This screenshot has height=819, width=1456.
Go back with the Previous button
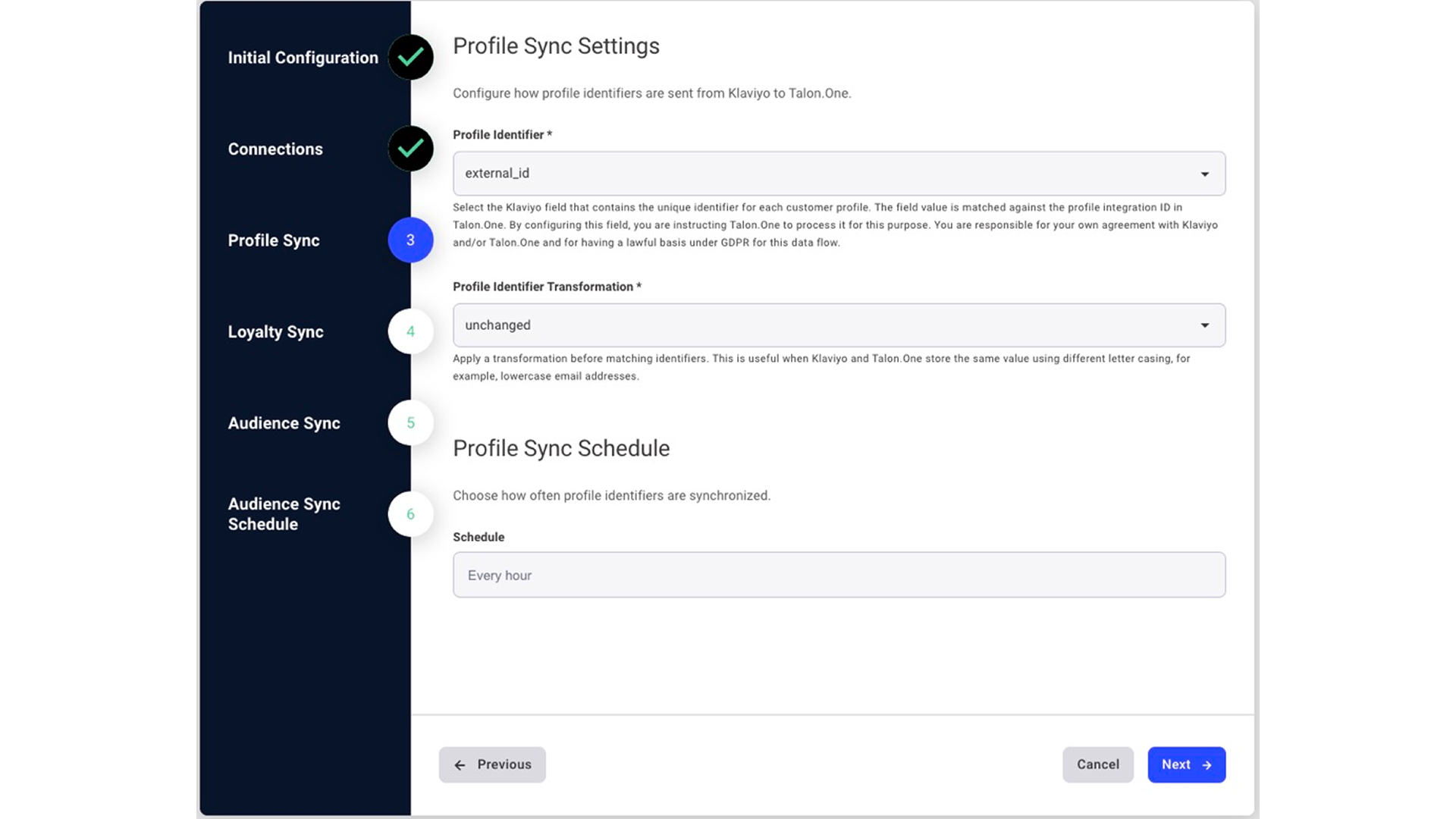pyautogui.click(x=492, y=764)
